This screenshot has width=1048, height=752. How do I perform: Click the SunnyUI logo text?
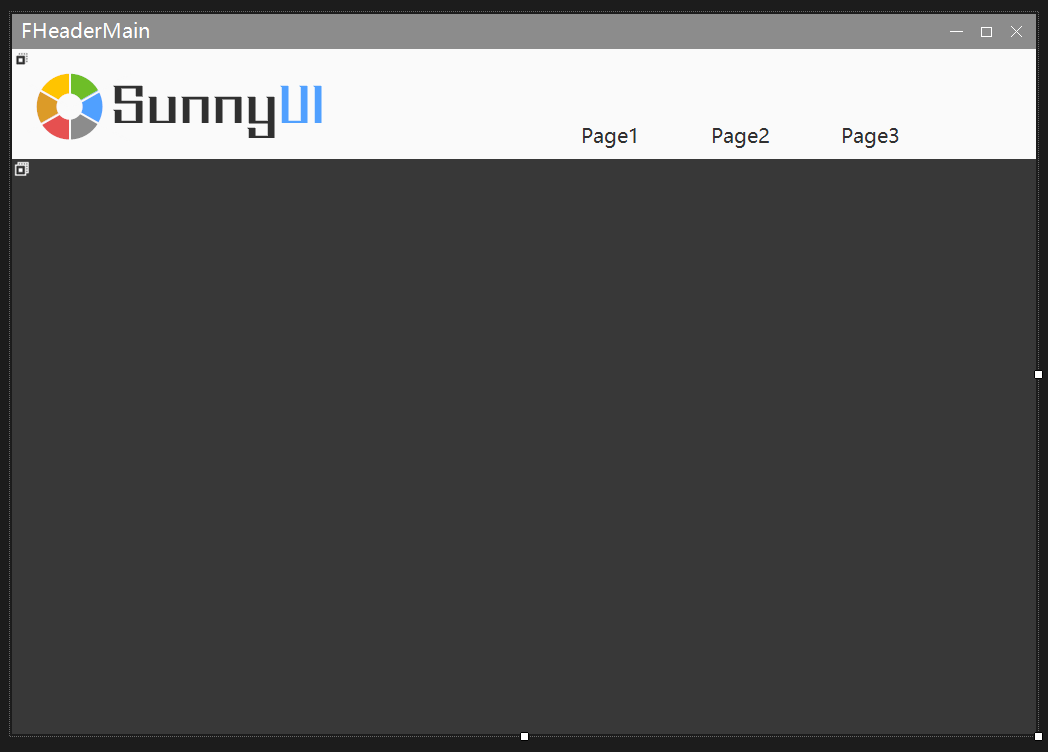(x=218, y=110)
